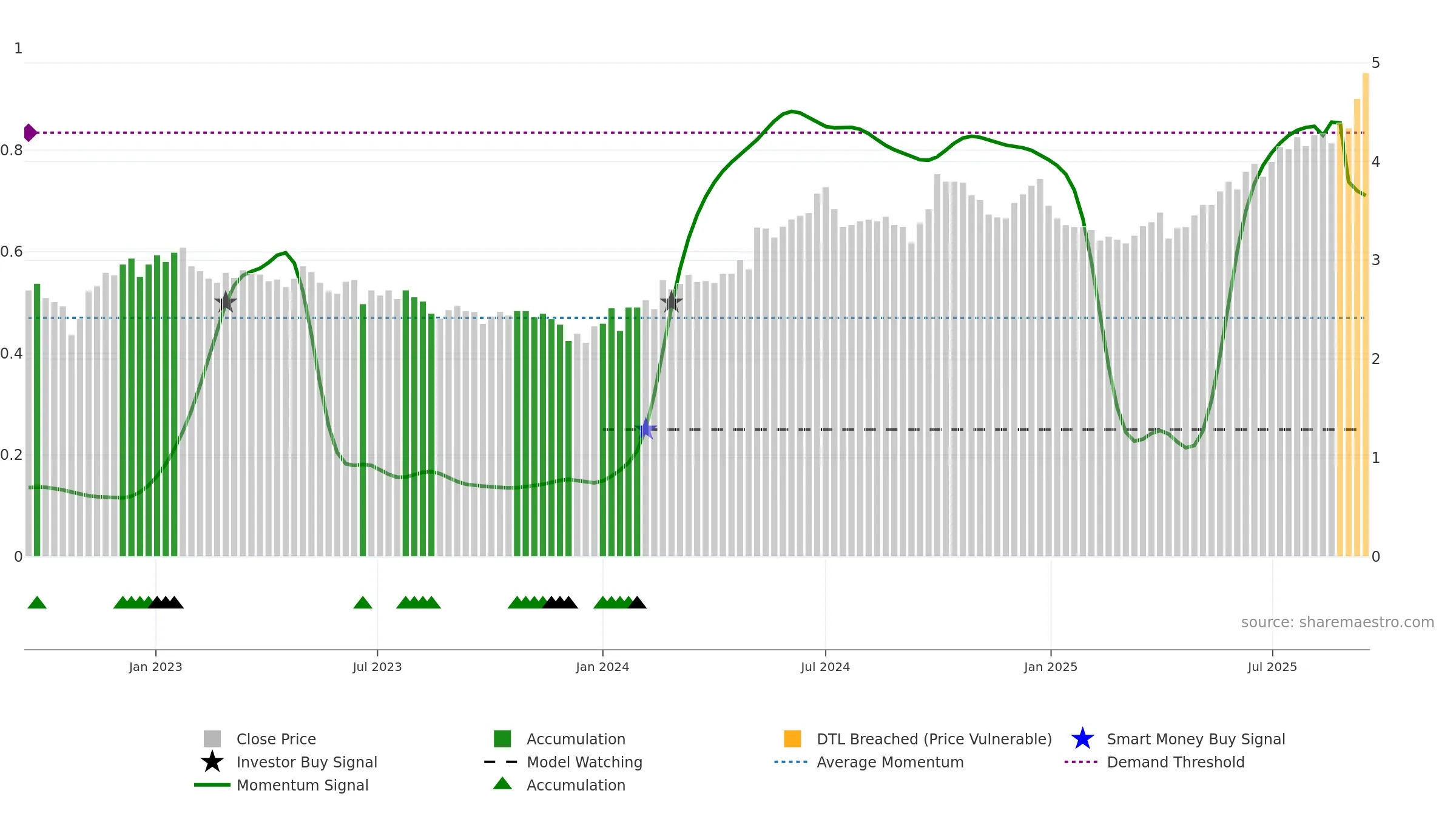Click the green Accumulation square legend swatch
This screenshot has height=819, width=1456.
(x=502, y=739)
